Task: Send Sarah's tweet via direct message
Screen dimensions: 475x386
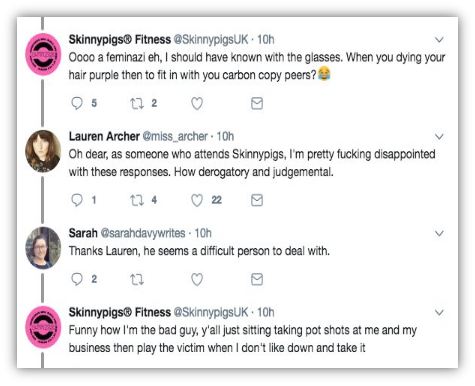Action: [x=257, y=279]
